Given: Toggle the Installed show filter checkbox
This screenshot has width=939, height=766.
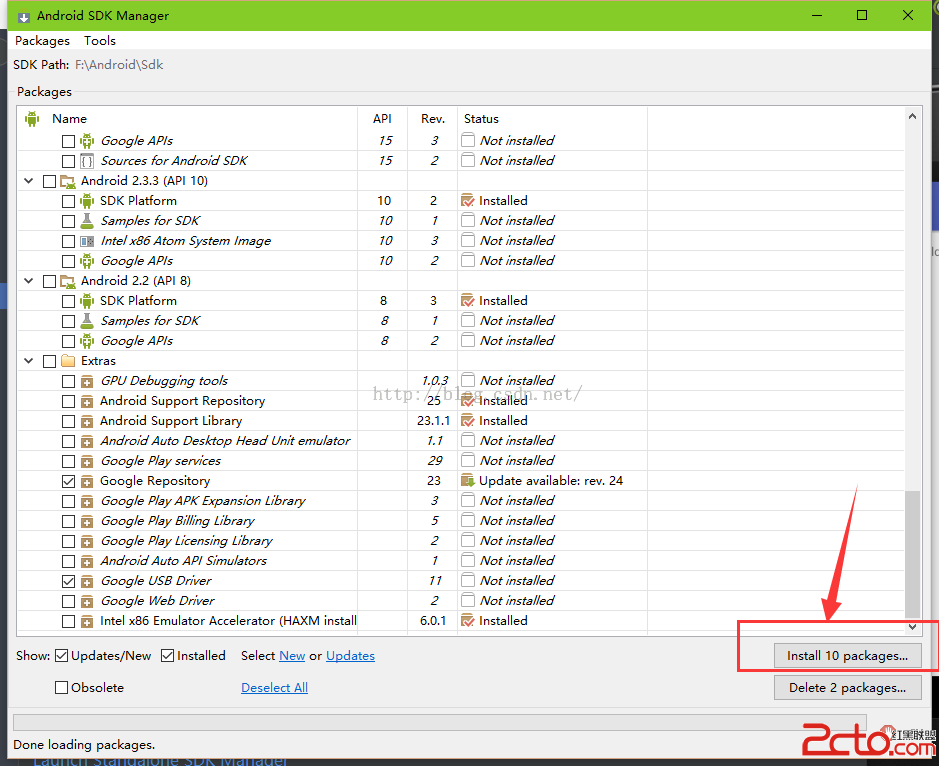Looking at the screenshot, I should 168,656.
